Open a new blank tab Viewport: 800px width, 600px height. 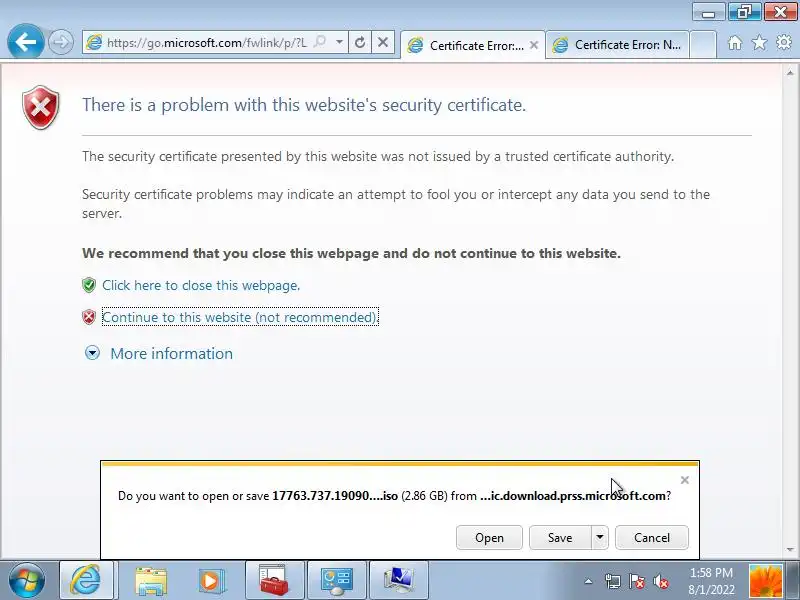(703, 45)
